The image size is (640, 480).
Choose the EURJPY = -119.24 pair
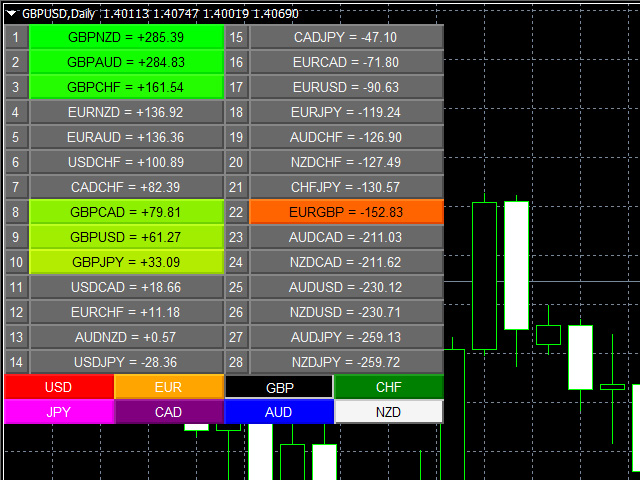347,112
